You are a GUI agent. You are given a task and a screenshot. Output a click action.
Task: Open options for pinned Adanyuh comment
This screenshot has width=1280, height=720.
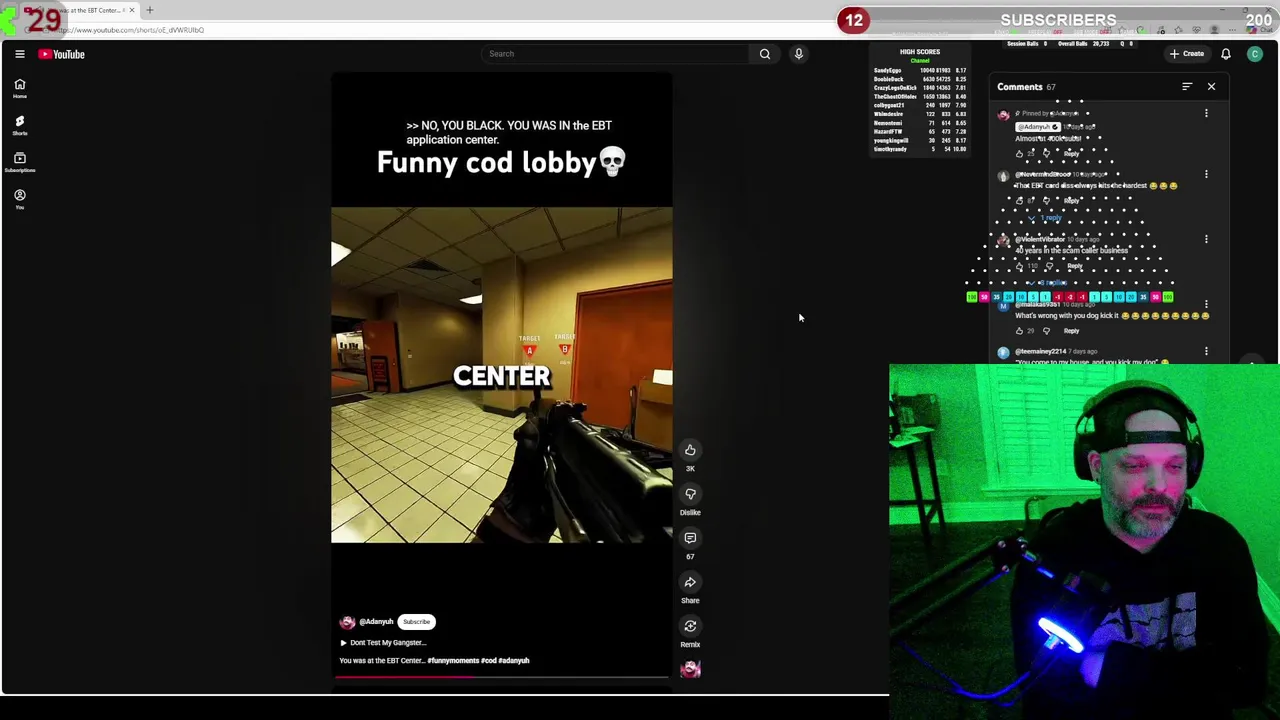[x=1206, y=114]
